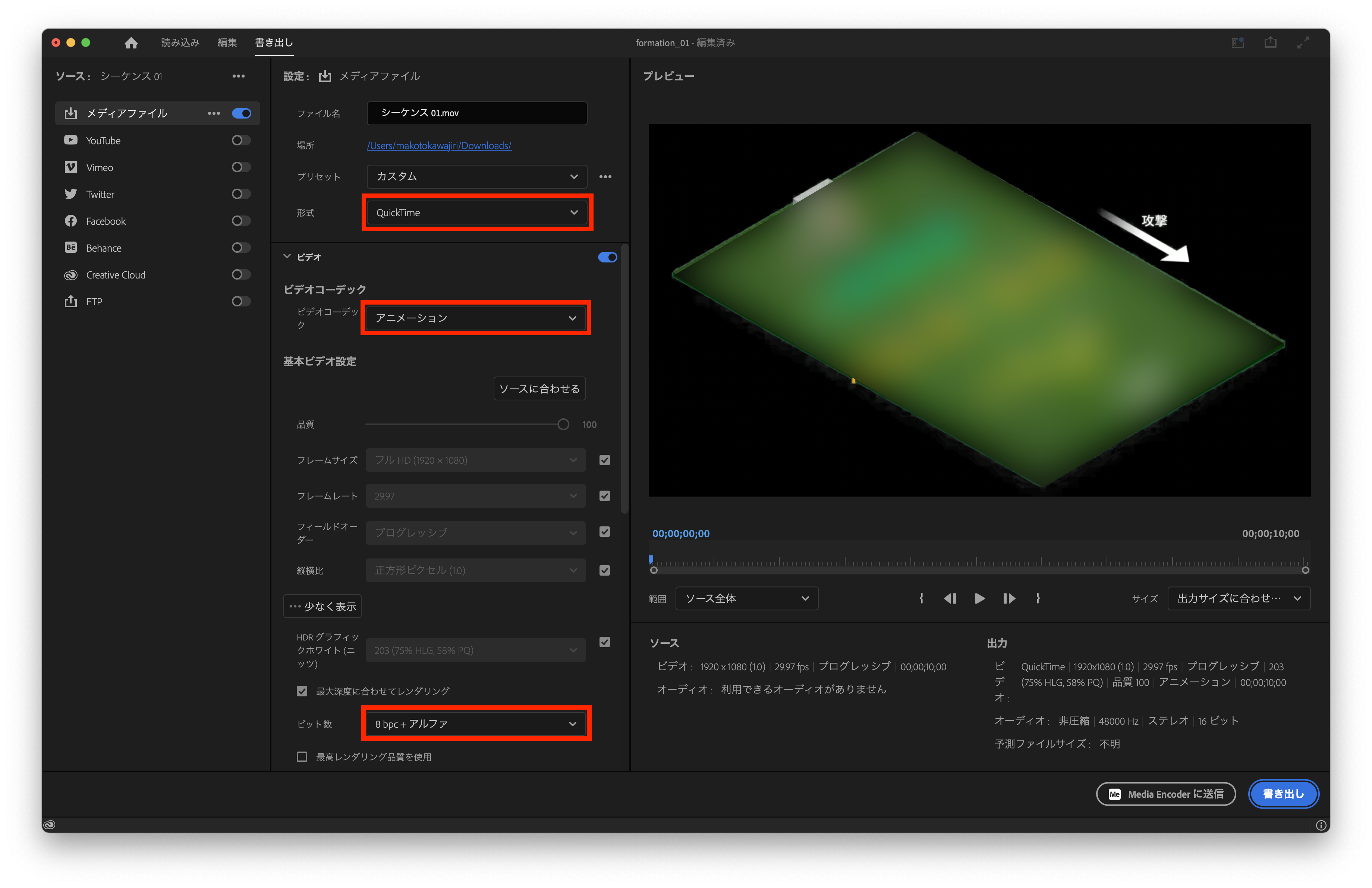Open the 形式 QuickTime format dropdown
The height and width of the screenshot is (888, 1372).
(477, 212)
